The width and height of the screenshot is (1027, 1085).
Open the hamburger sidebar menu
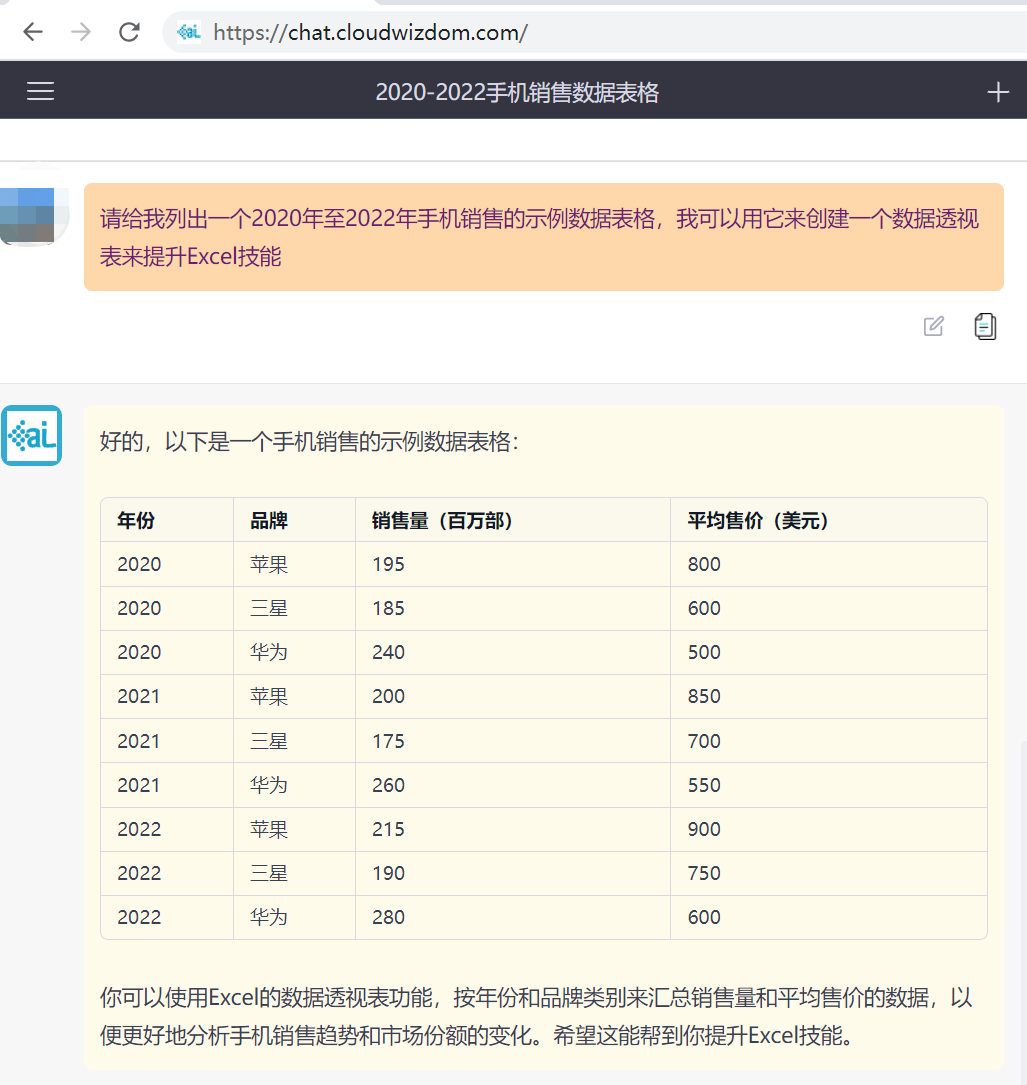(40, 91)
